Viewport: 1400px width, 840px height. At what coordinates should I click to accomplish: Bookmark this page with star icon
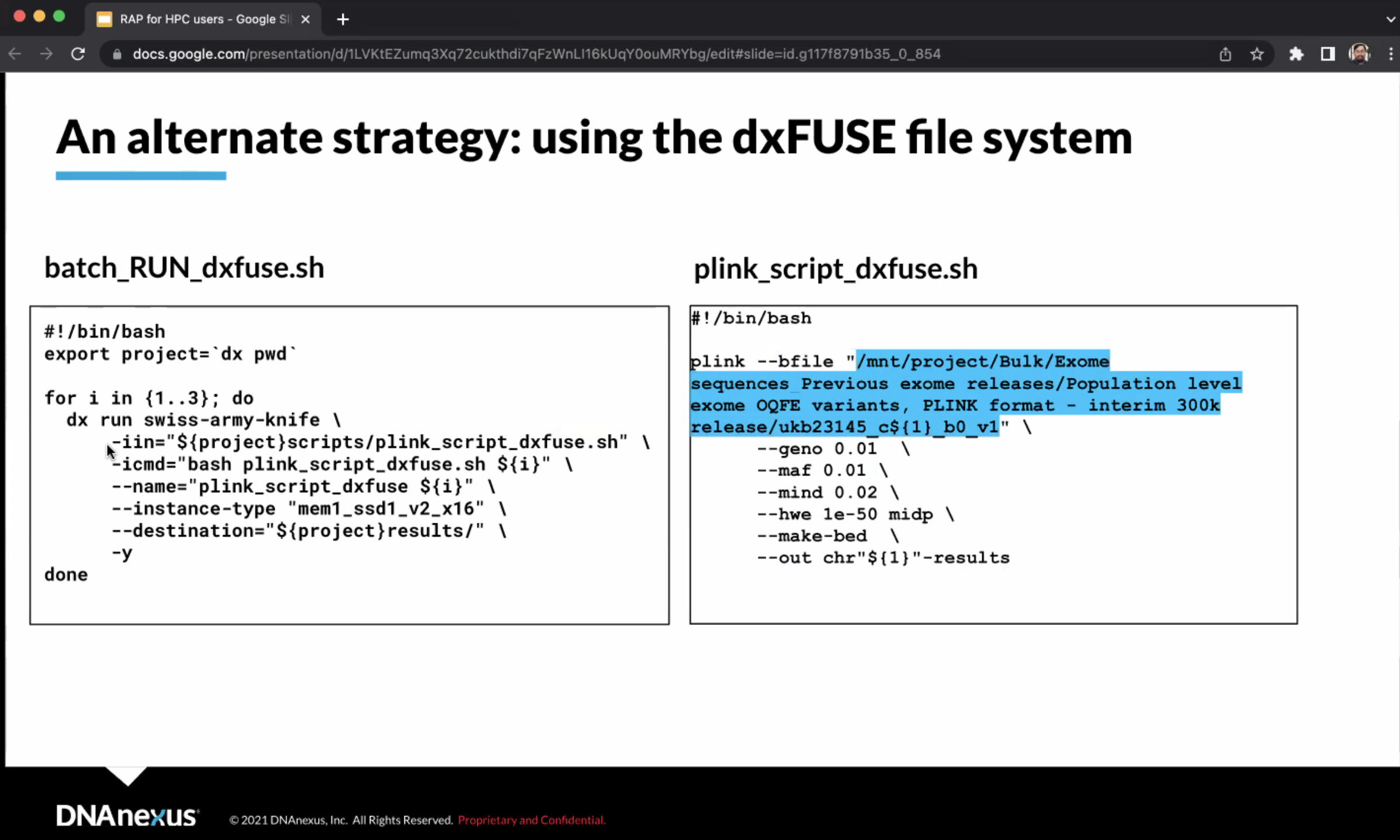(x=1257, y=54)
